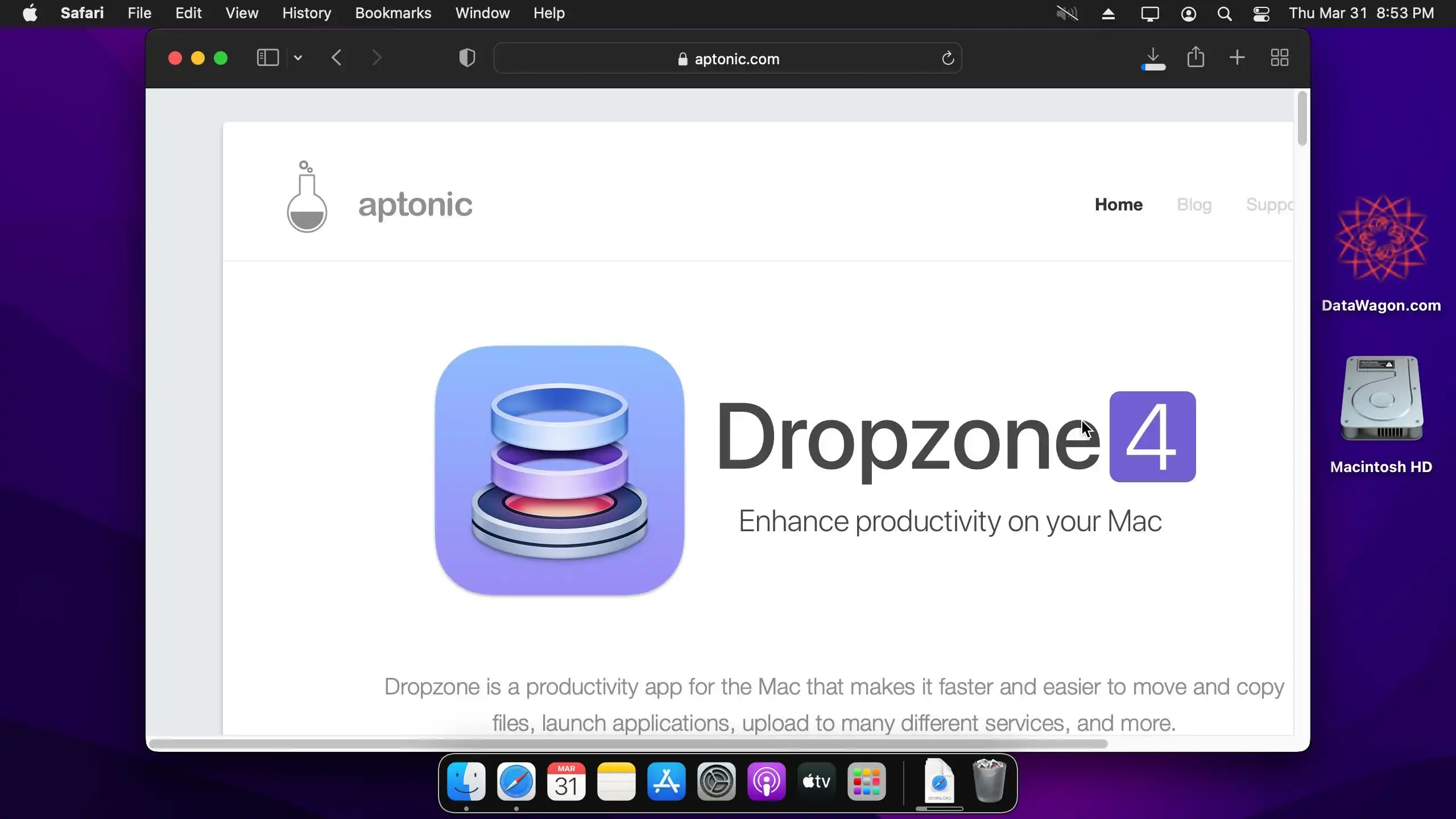Open the Bookmarks menu
Image resolution: width=1456 pixels, height=819 pixels.
pyautogui.click(x=393, y=13)
